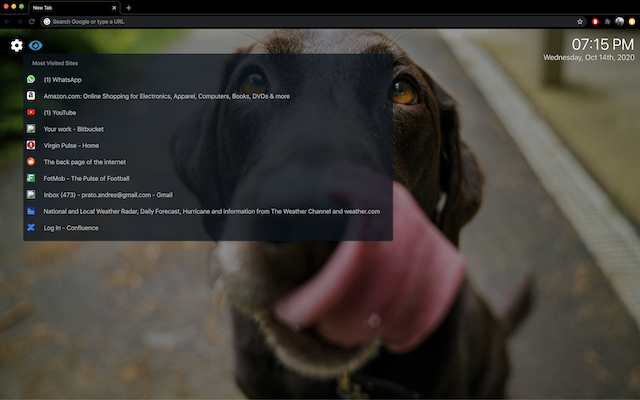
Task: Open the Chrome profile avatar
Action: coord(620,21)
